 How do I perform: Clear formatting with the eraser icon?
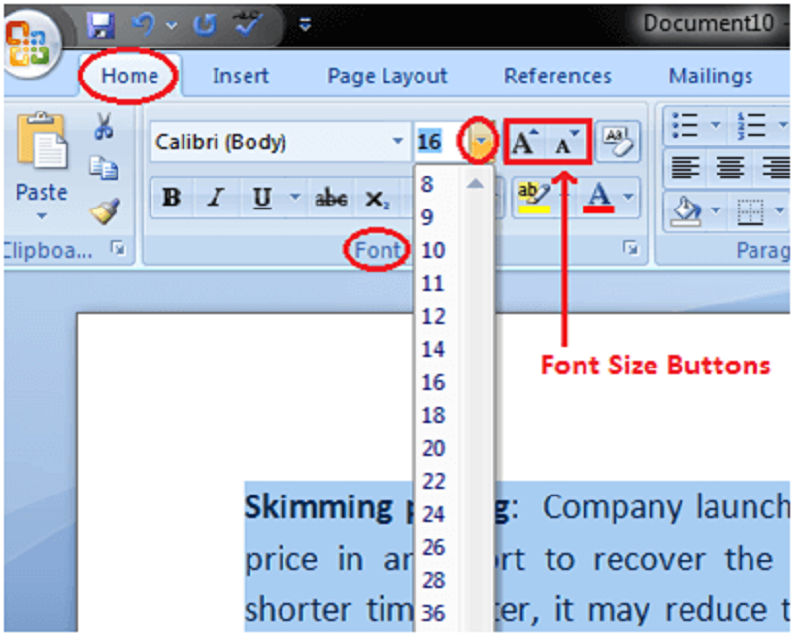617,143
